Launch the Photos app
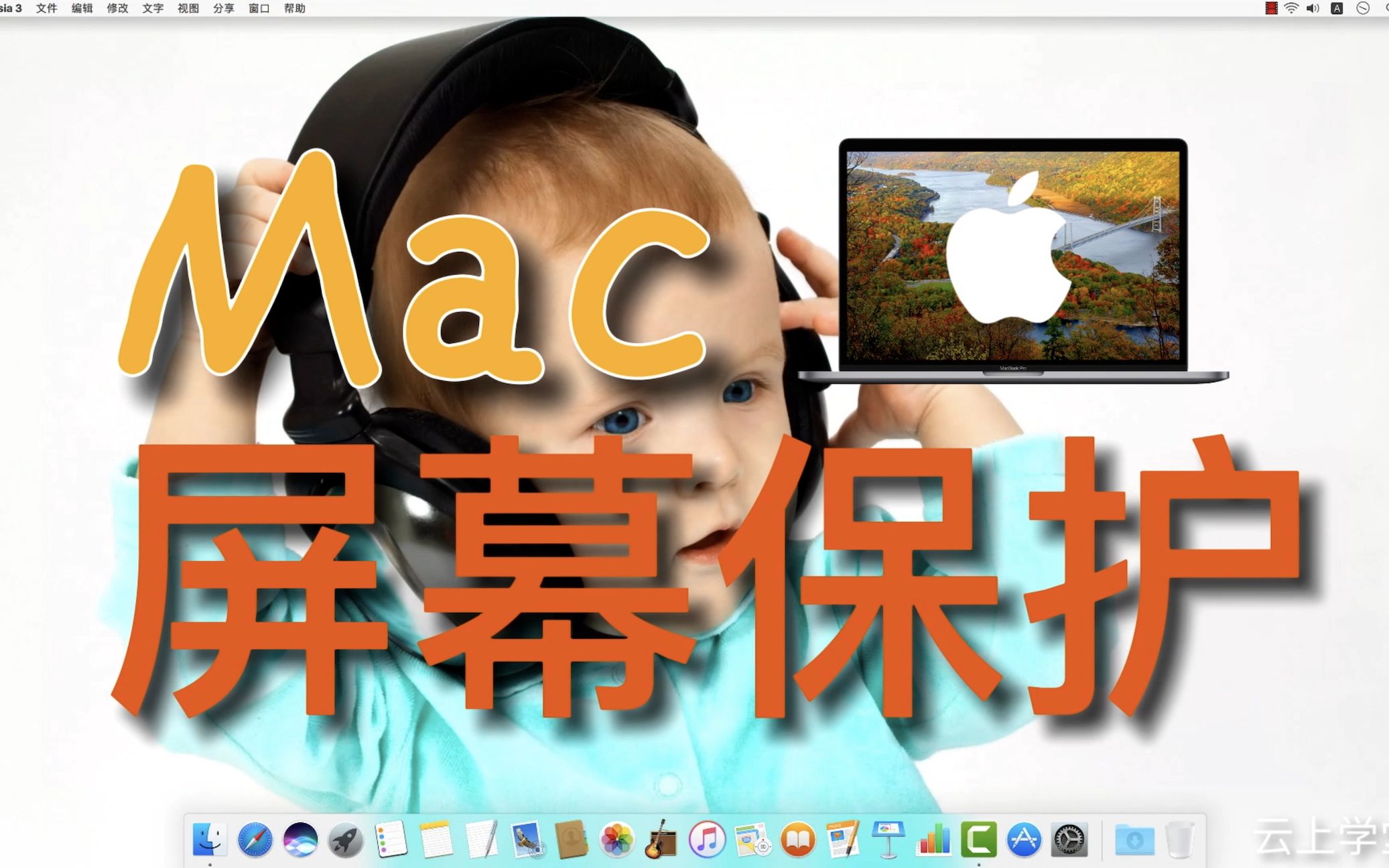 (617, 839)
